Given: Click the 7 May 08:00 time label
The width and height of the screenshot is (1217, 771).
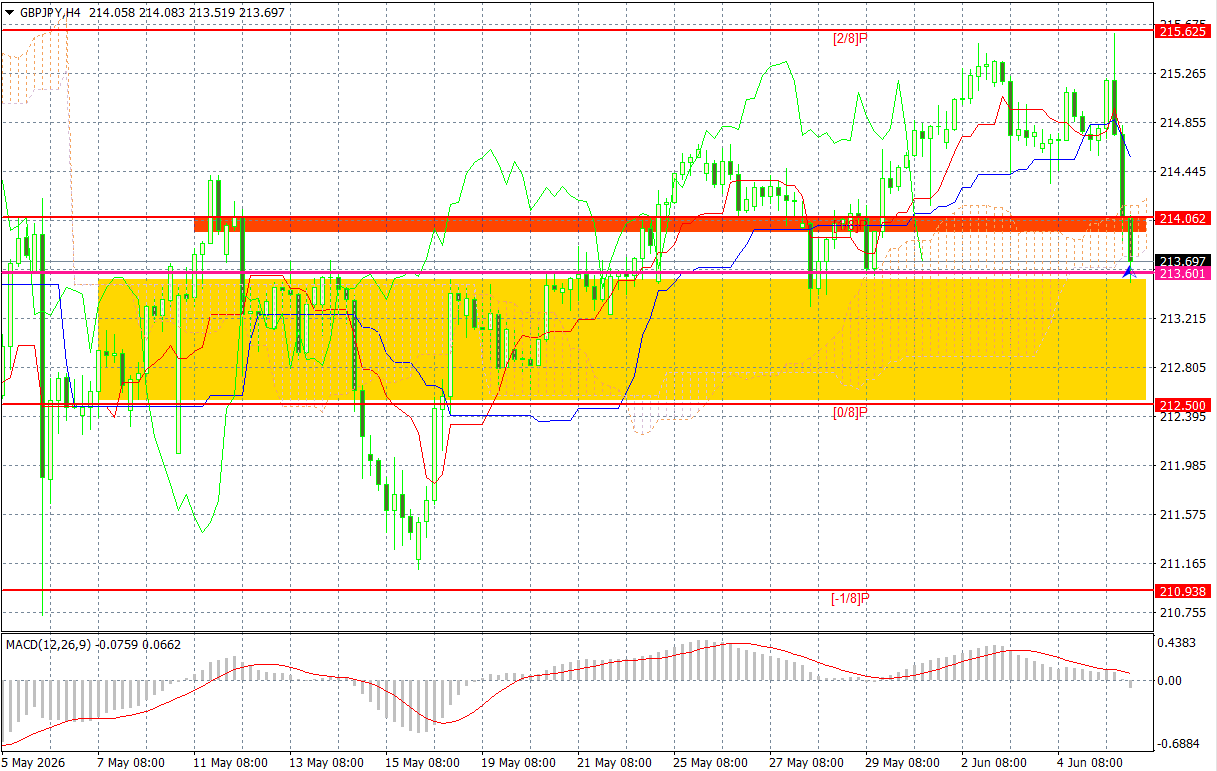Looking at the screenshot, I should tap(130, 762).
